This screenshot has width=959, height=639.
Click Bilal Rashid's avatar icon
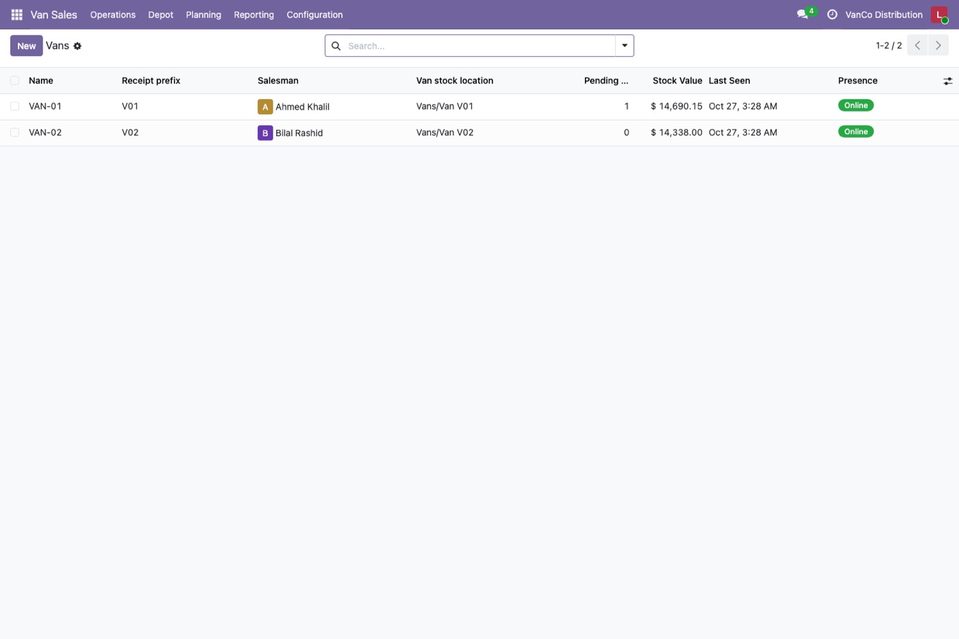[x=265, y=133]
